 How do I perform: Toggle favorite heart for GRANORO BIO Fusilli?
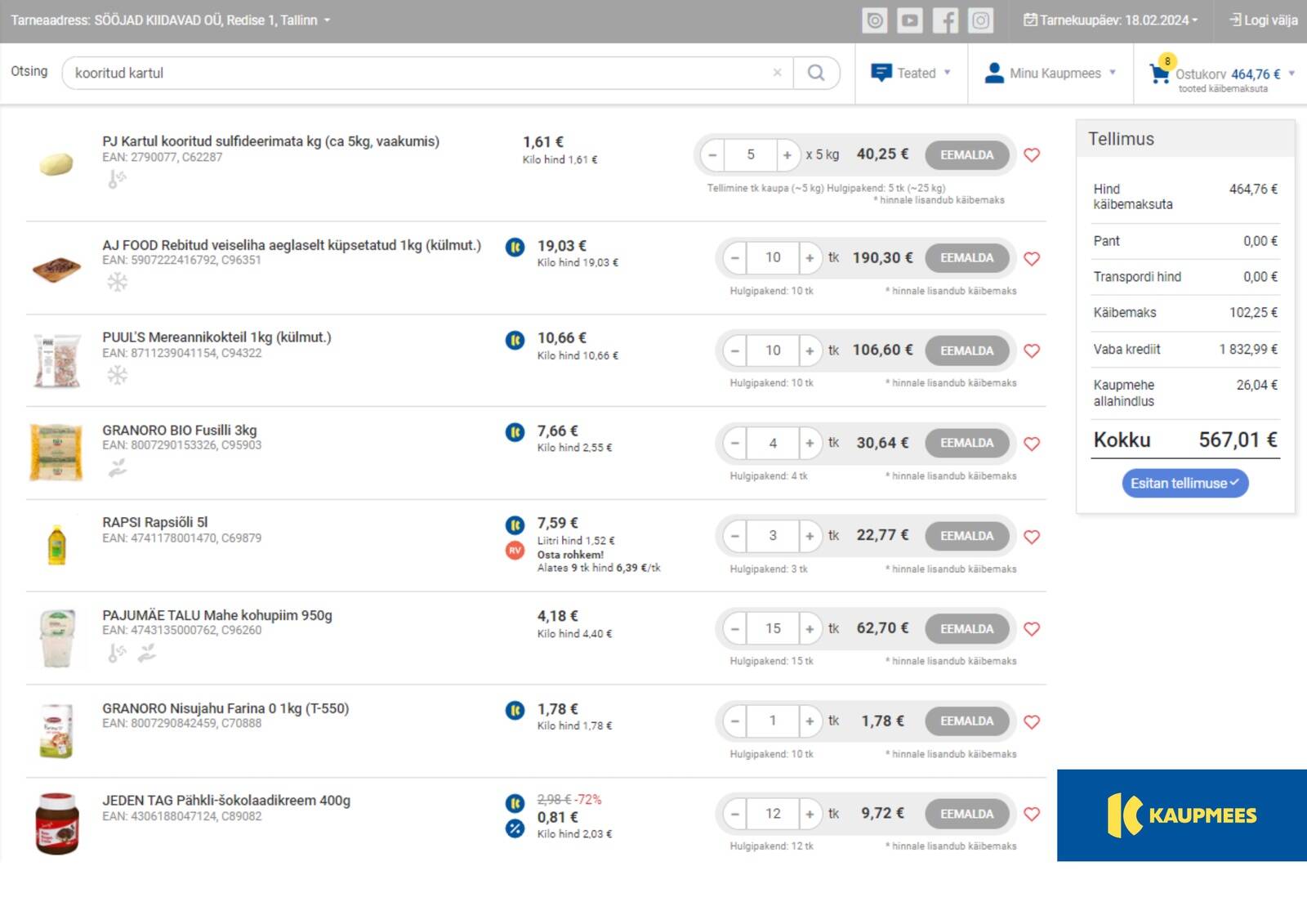pyautogui.click(x=1032, y=444)
